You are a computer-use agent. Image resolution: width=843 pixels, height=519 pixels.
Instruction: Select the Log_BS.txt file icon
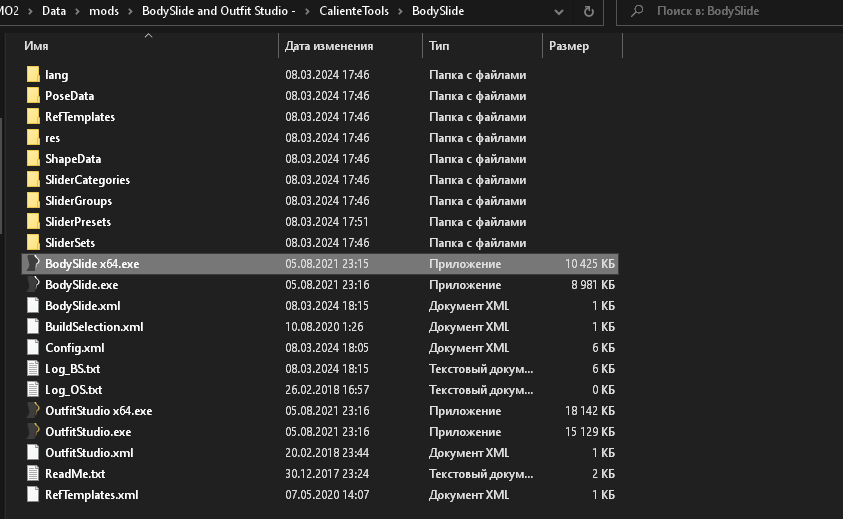click(x=33, y=368)
